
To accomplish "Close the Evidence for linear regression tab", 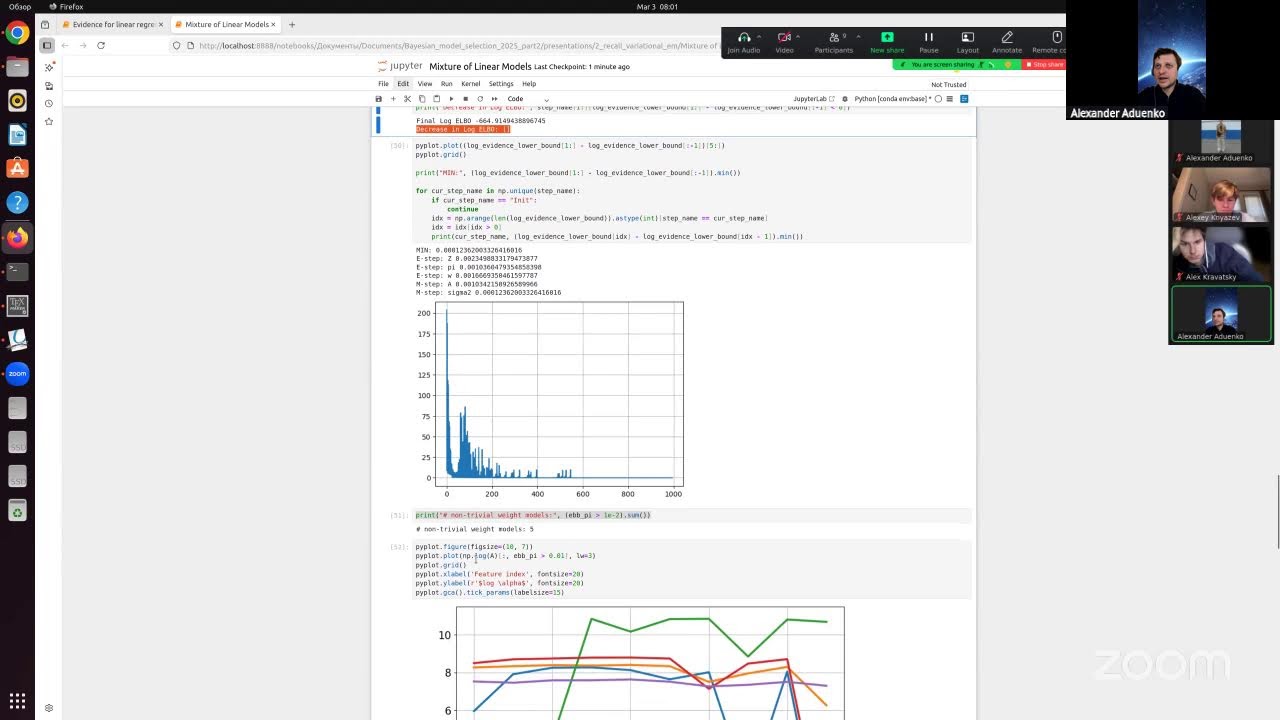I will pos(160,24).
